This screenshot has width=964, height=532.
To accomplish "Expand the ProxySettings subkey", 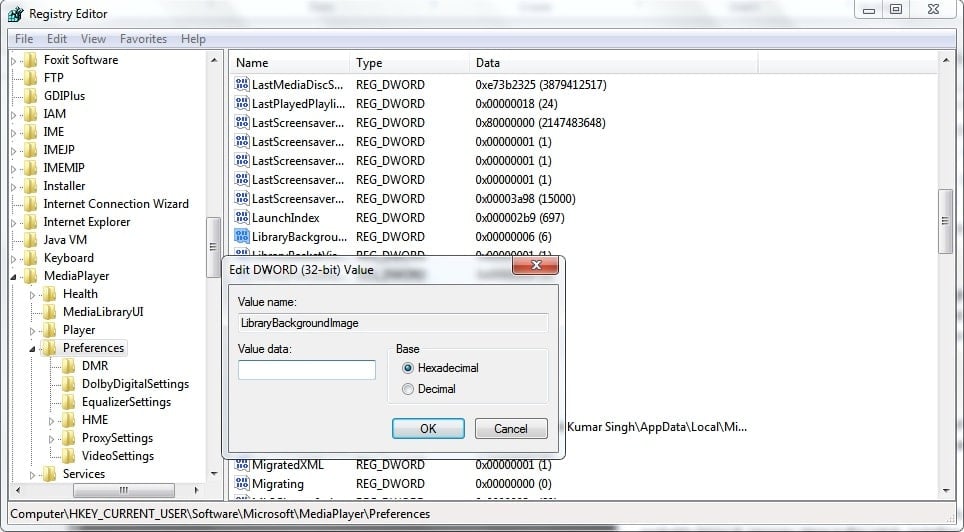I will pos(52,439).
